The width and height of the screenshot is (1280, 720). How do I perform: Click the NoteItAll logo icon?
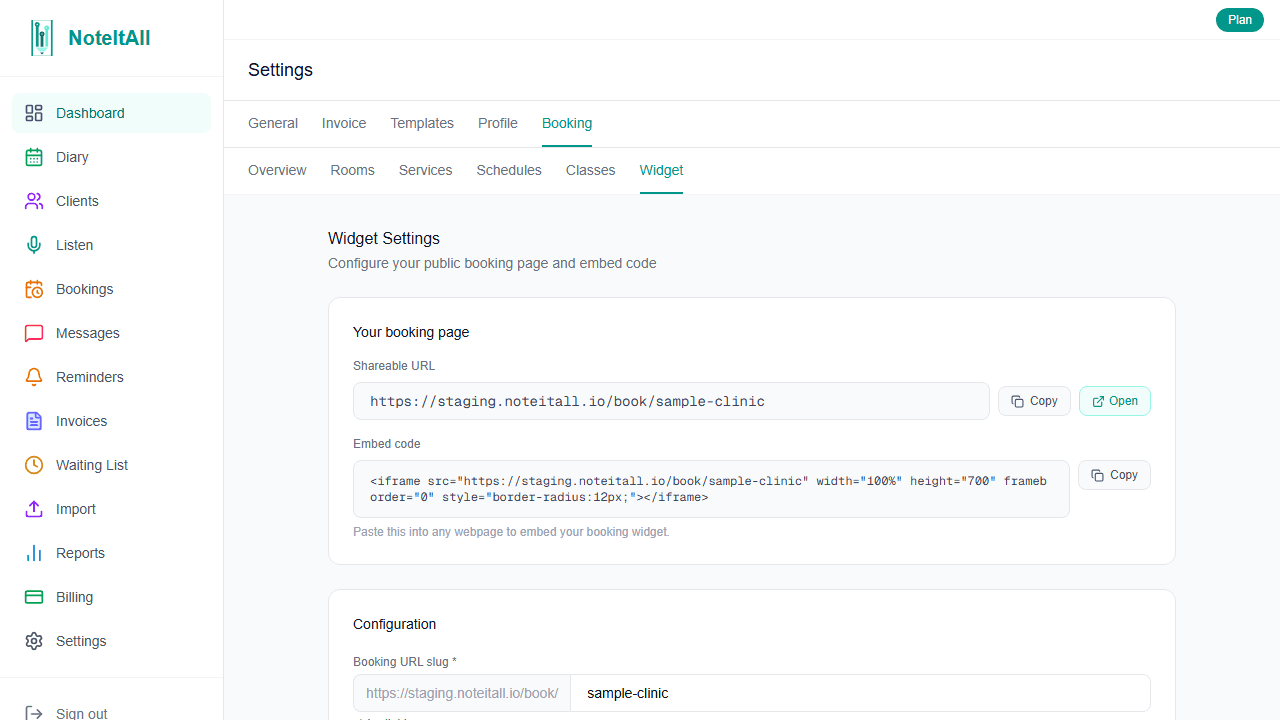coord(41,38)
